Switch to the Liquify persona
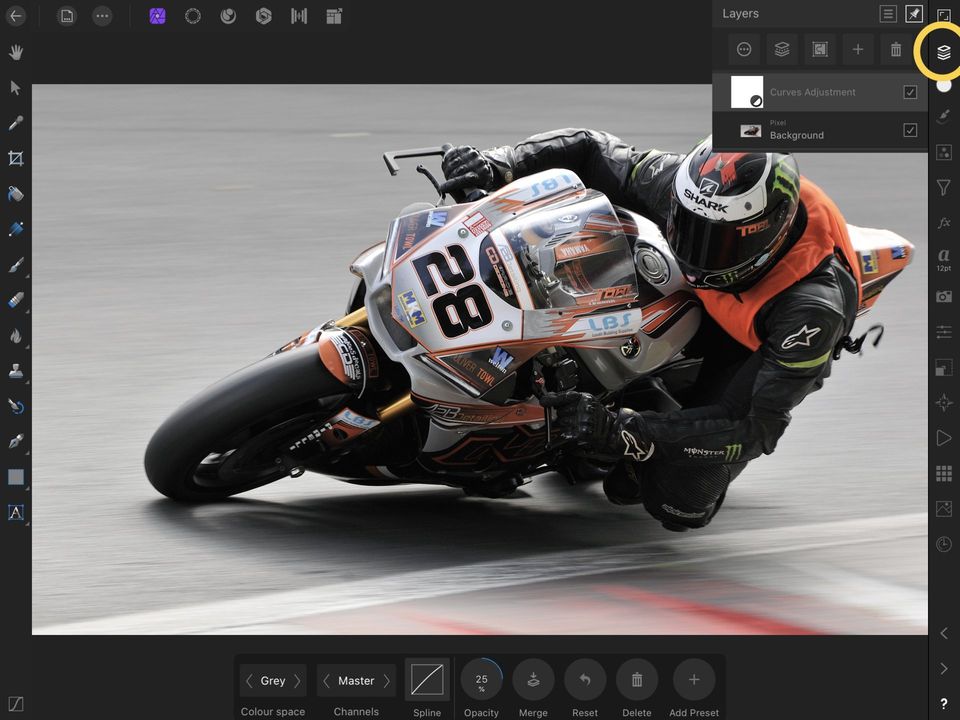This screenshot has height=720, width=960. (x=228, y=16)
